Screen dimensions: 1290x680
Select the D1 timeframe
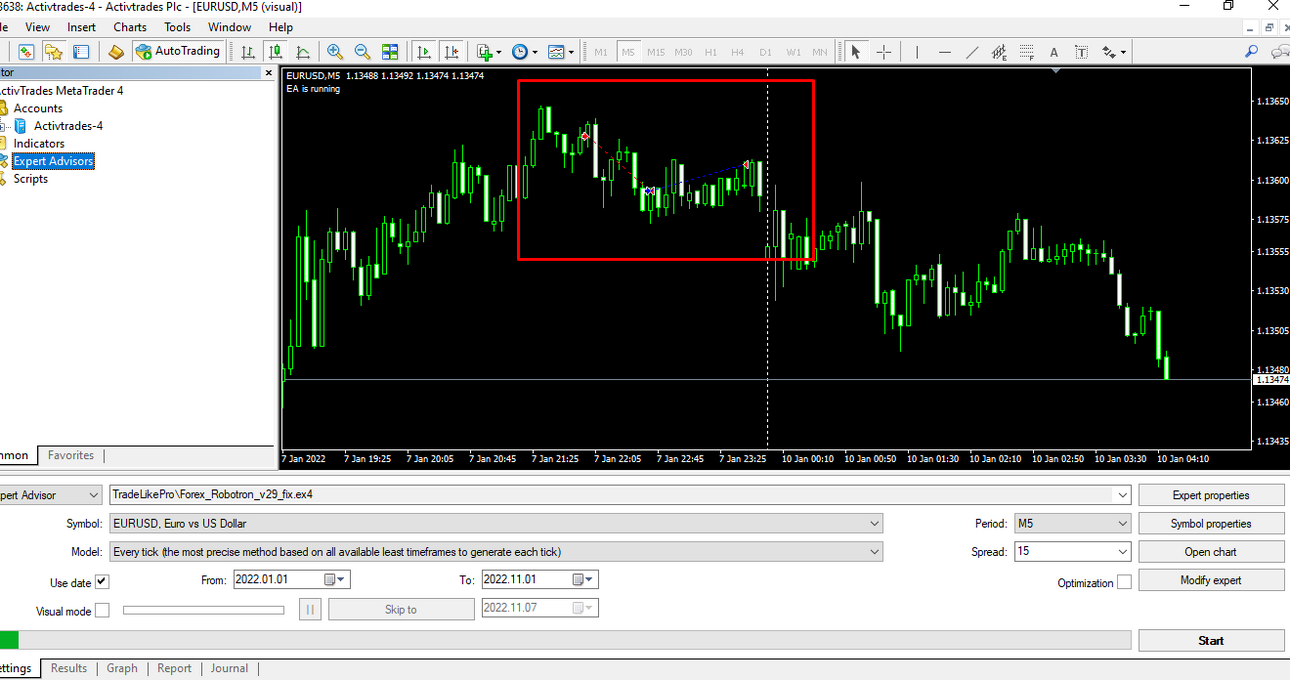(766, 52)
